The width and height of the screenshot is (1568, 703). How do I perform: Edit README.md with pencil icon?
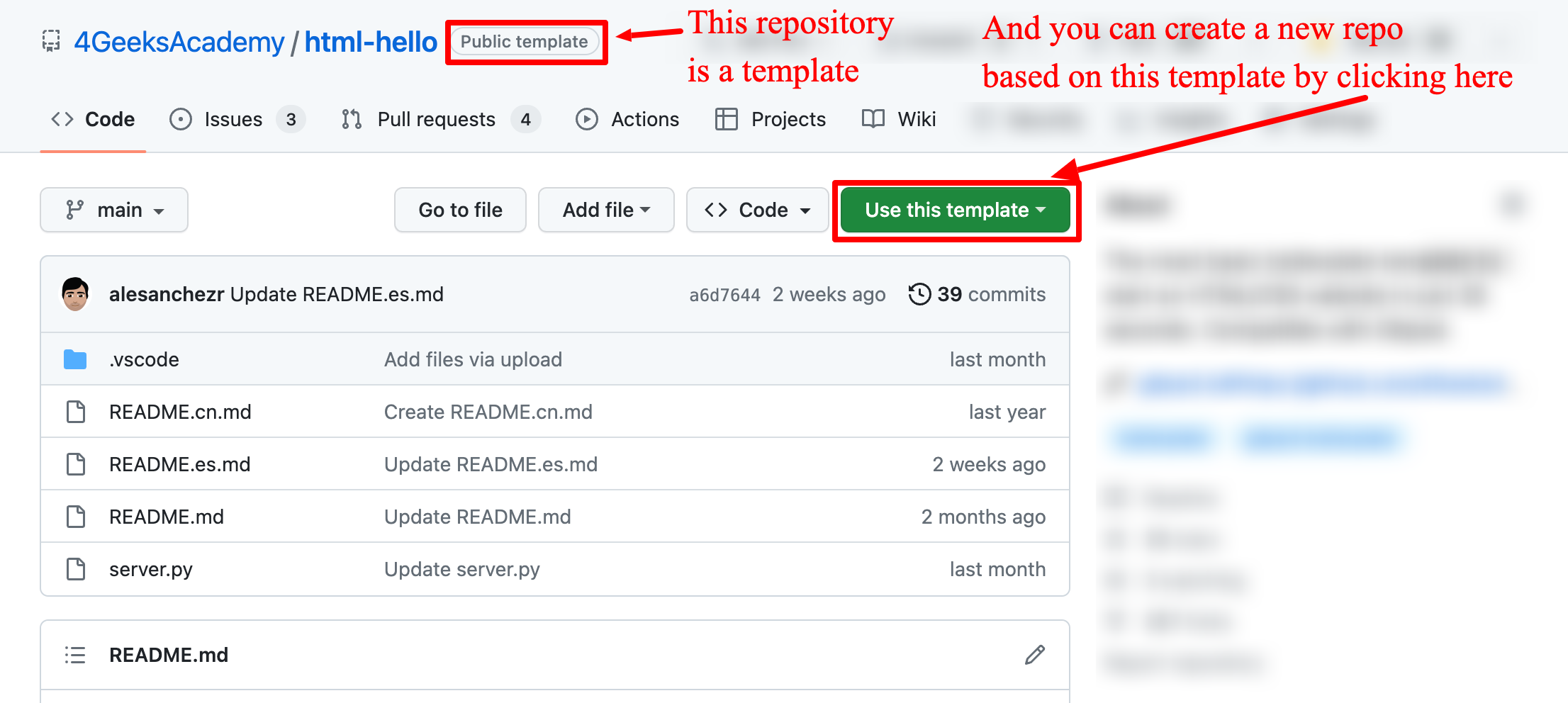click(x=1035, y=655)
